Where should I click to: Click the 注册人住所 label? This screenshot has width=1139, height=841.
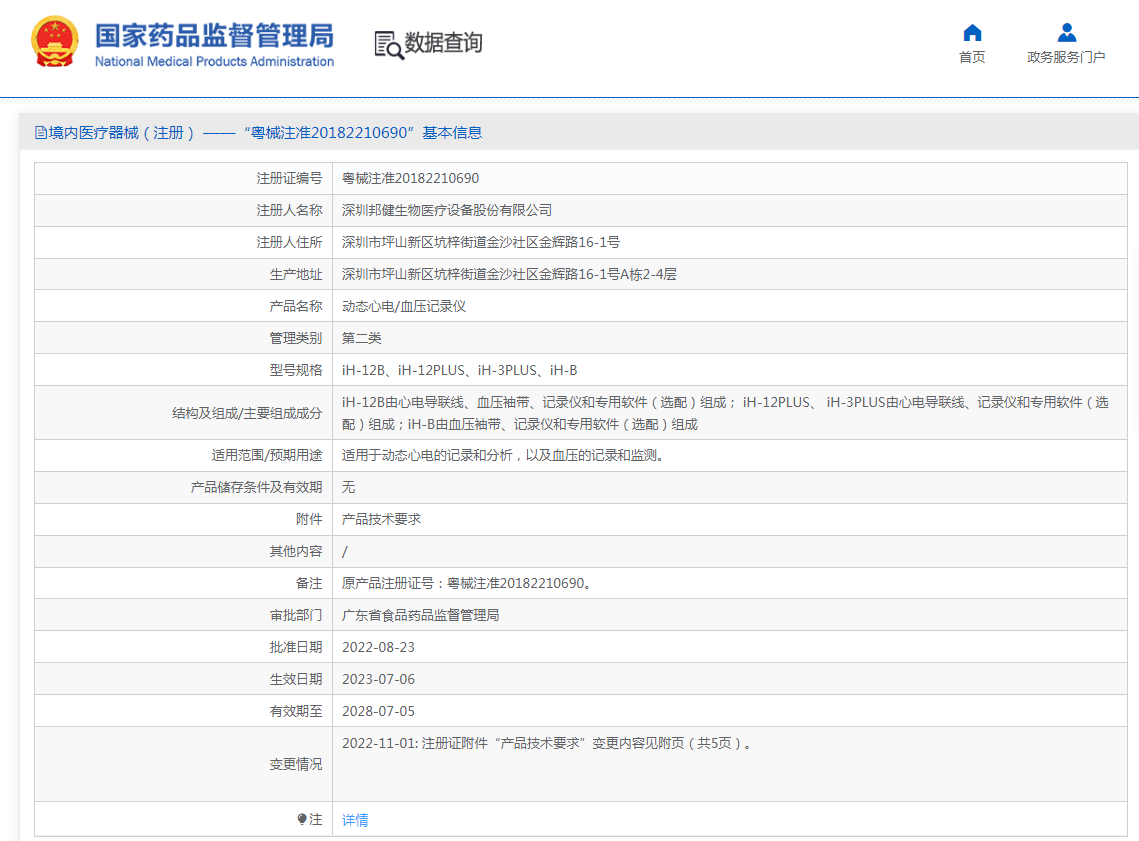(289, 242)
